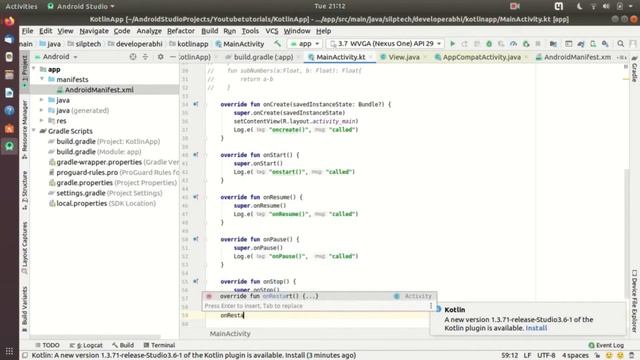Click Sync Project with Gradle Files icon
This screenshot has height=360, width=640.
[x=580, y=44]
